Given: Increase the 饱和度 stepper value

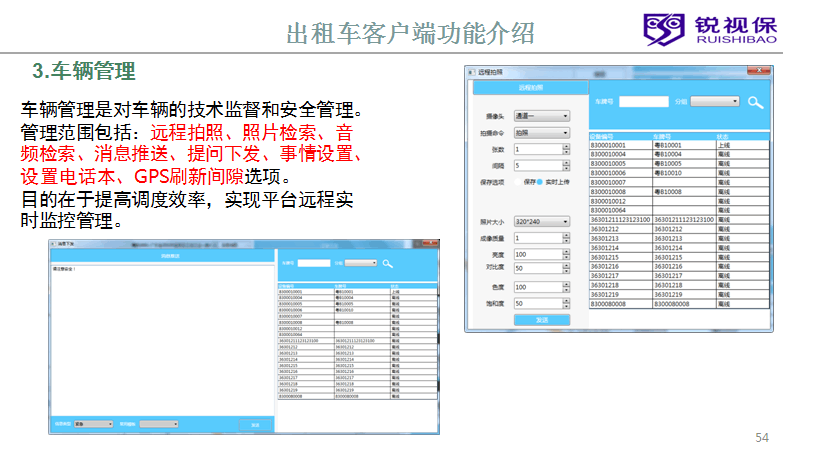Looking at the screenshot, I should click(566, 301).
